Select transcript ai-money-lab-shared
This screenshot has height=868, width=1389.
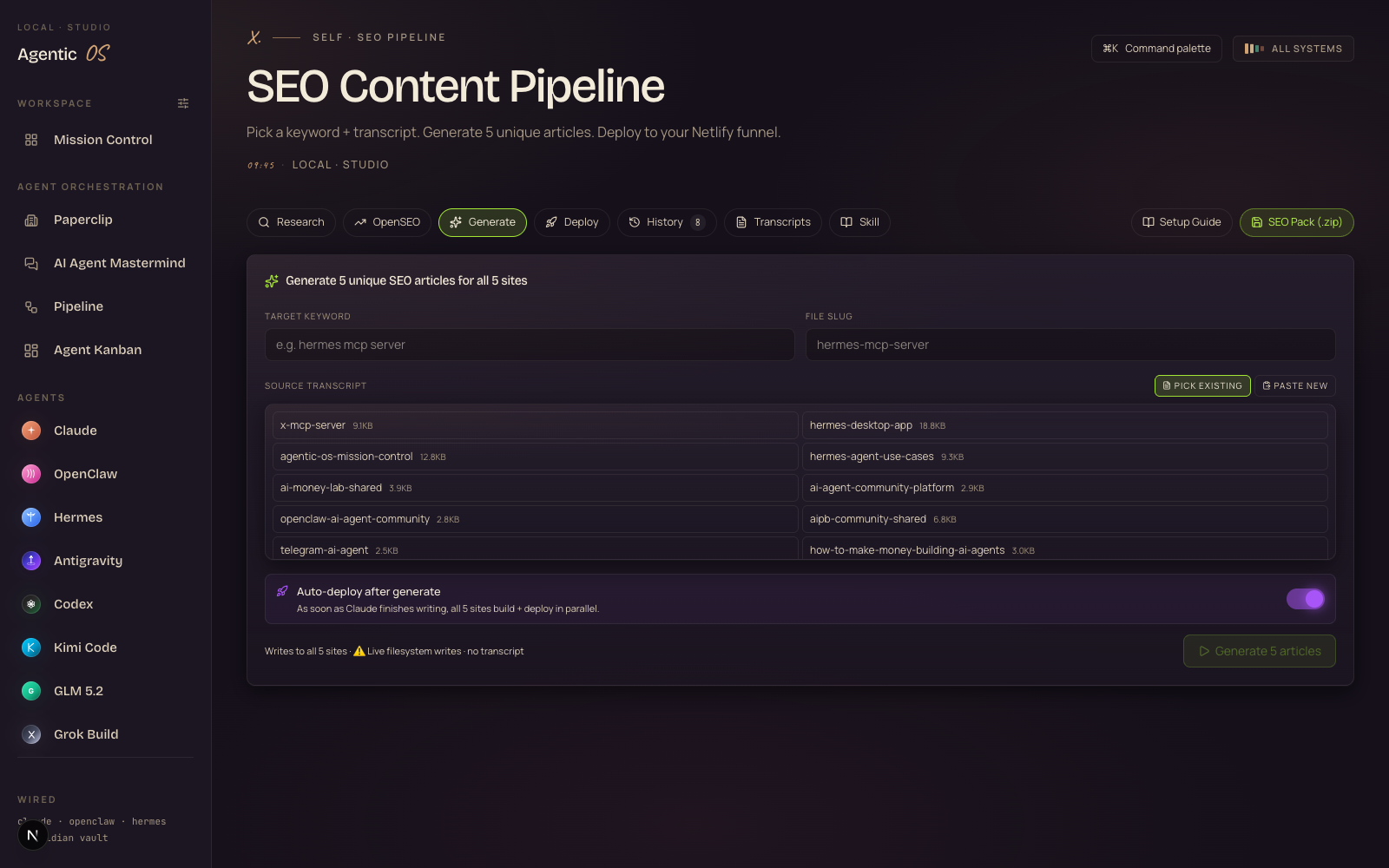tap(536, 488)
